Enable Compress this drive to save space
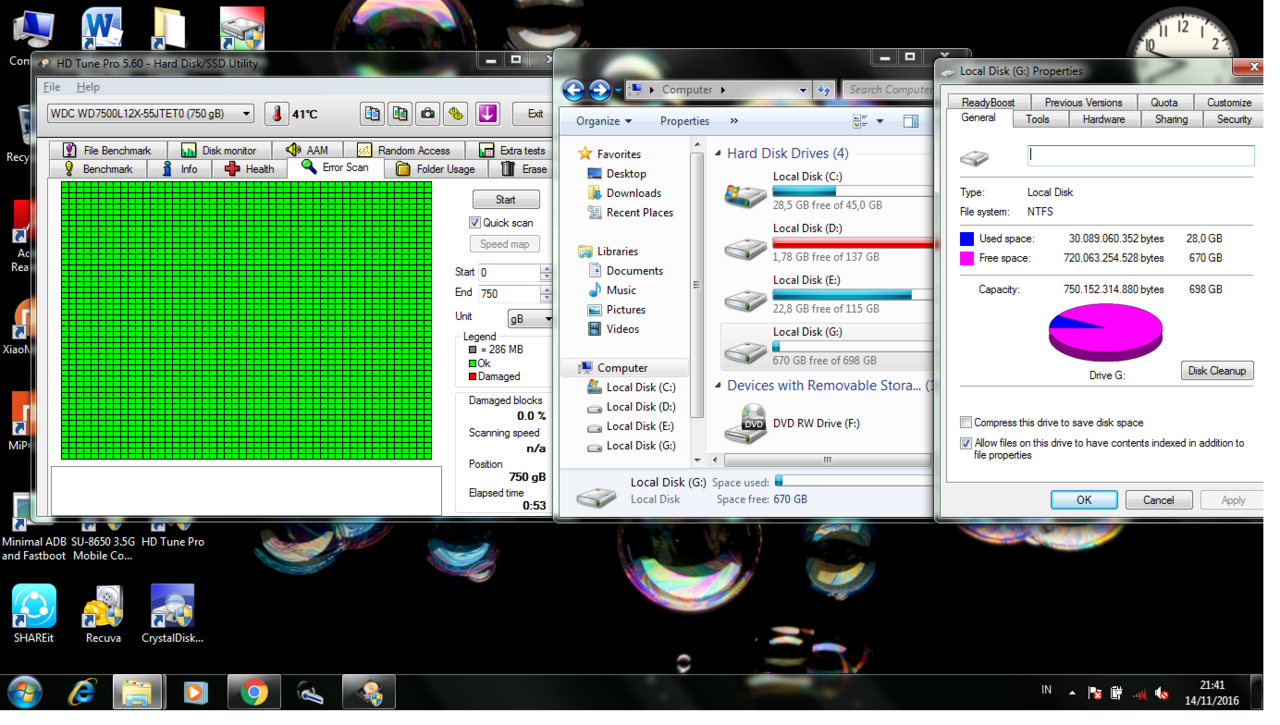The height and width of the screenshot is (725, 1280). (x=966, y=423)
